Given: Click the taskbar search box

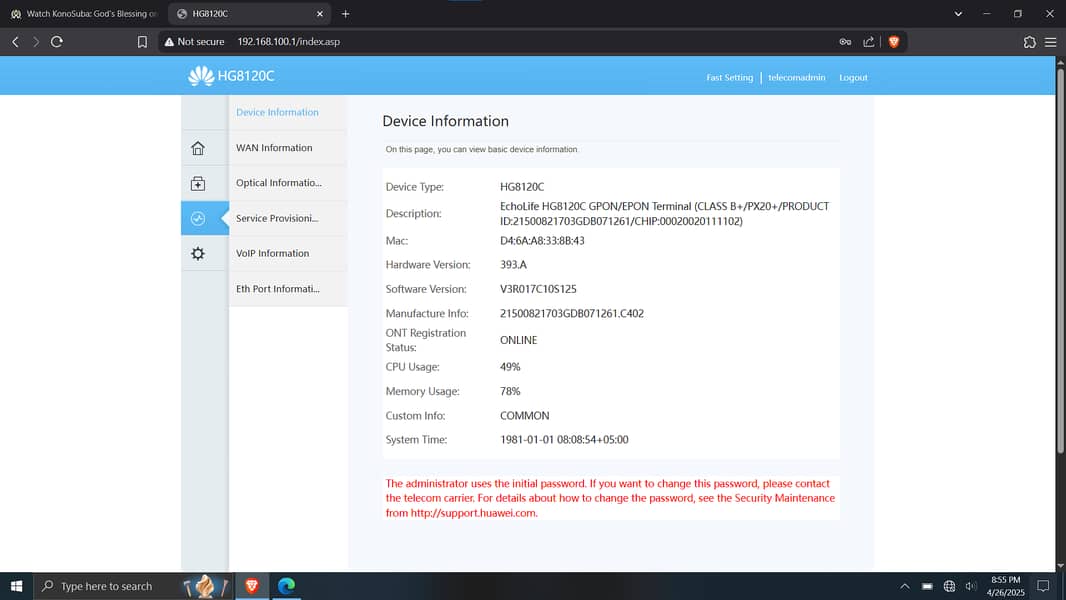Looking at the screenshot, I should (133, 586).
